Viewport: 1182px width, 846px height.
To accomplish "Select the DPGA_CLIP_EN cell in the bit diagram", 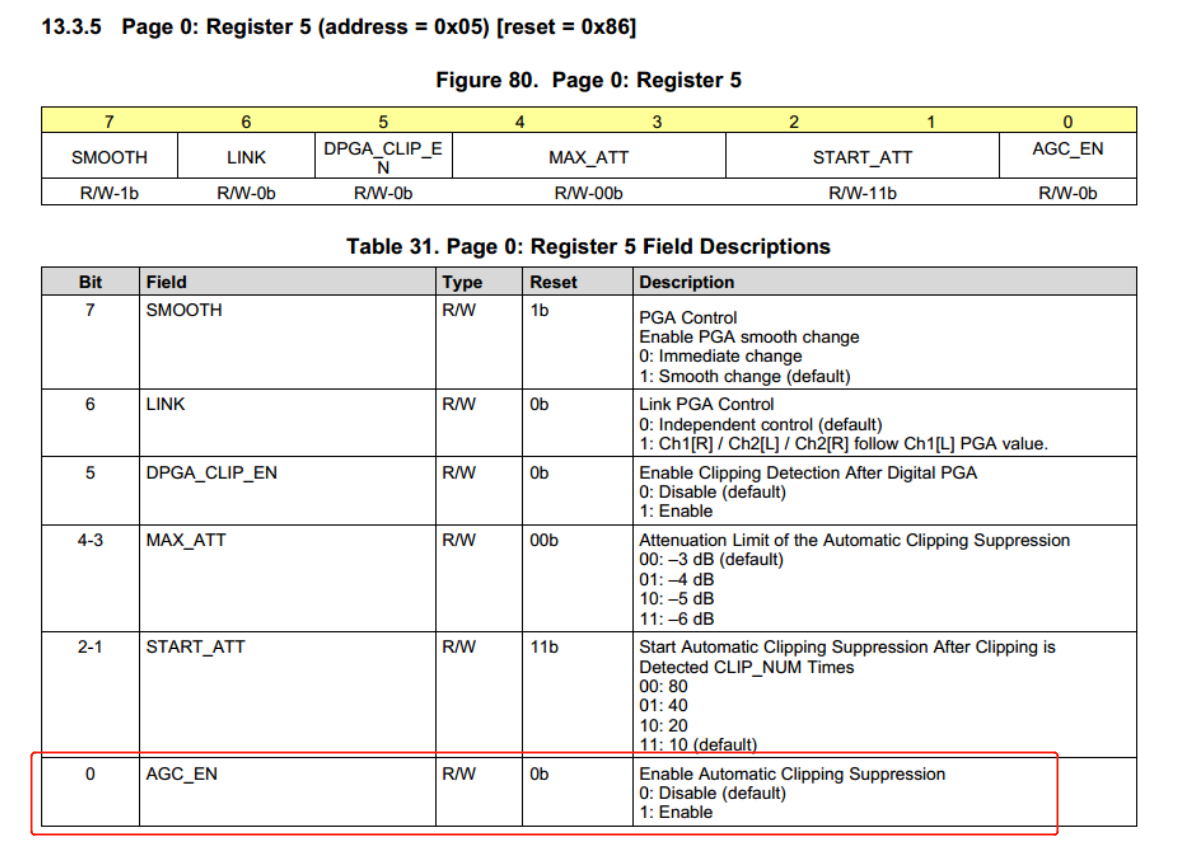I will tap(383, 157).
